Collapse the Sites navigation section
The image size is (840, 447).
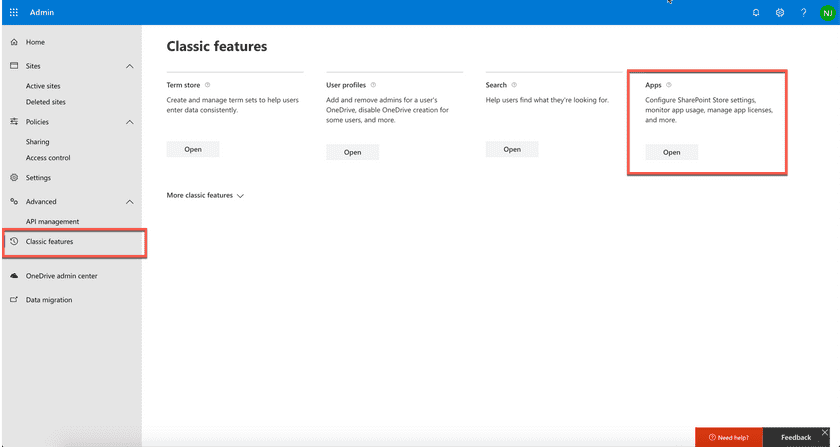point(130,66)
